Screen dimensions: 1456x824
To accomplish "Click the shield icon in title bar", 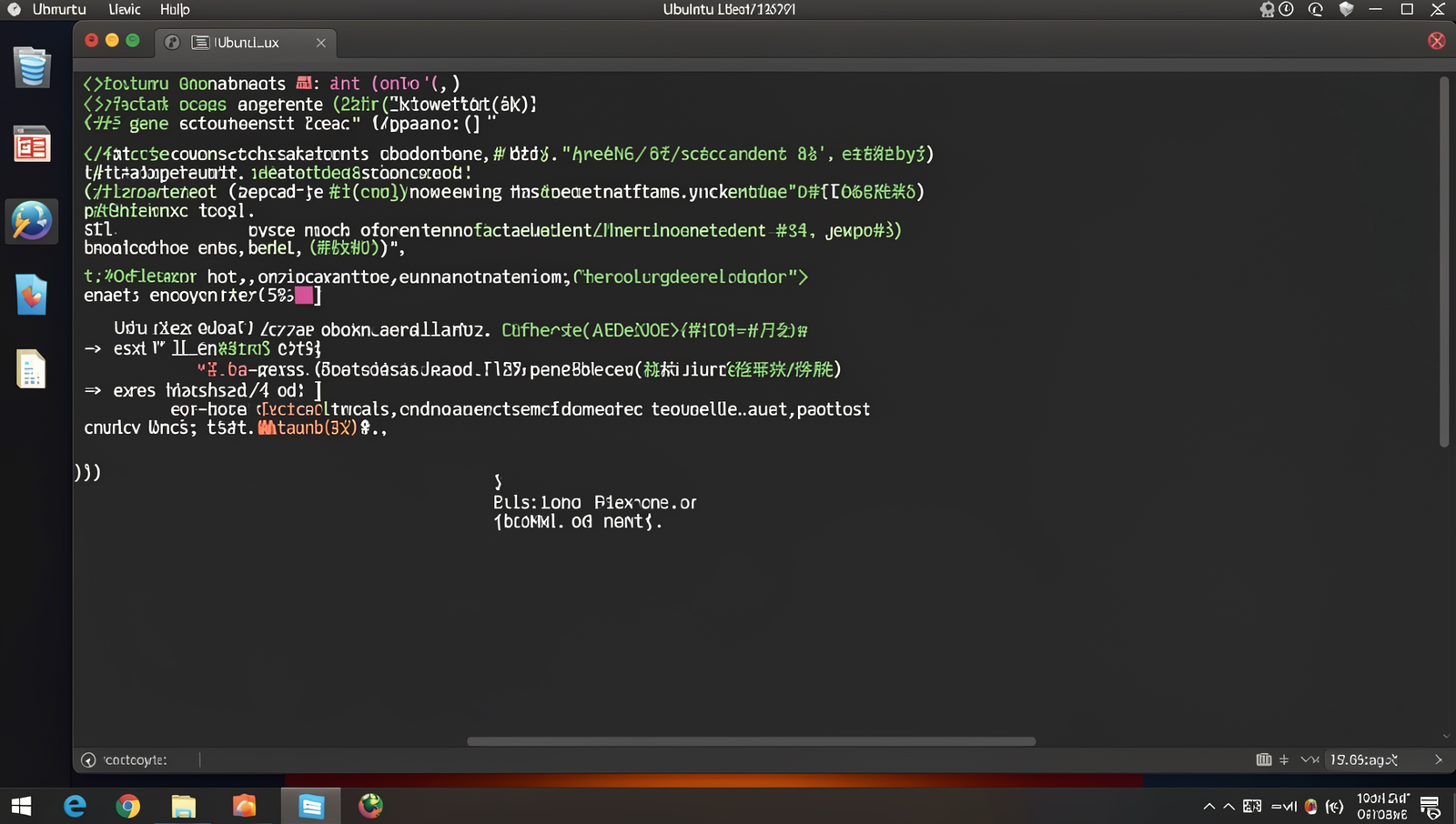I will [1346, 9].
